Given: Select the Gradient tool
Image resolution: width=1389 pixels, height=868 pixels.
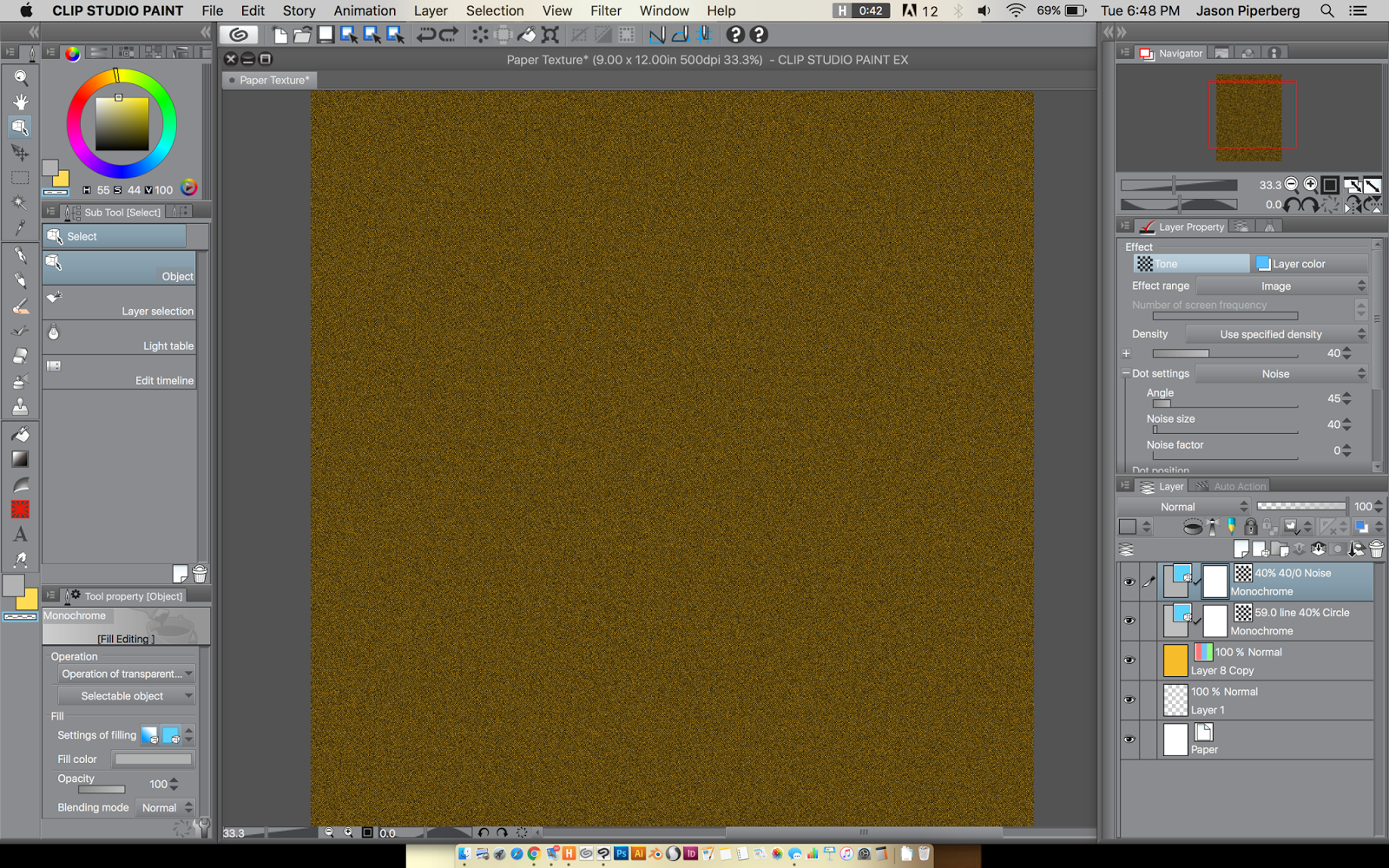Looking at the screenshot, I should pyautogui.click(x=20, y=459).
